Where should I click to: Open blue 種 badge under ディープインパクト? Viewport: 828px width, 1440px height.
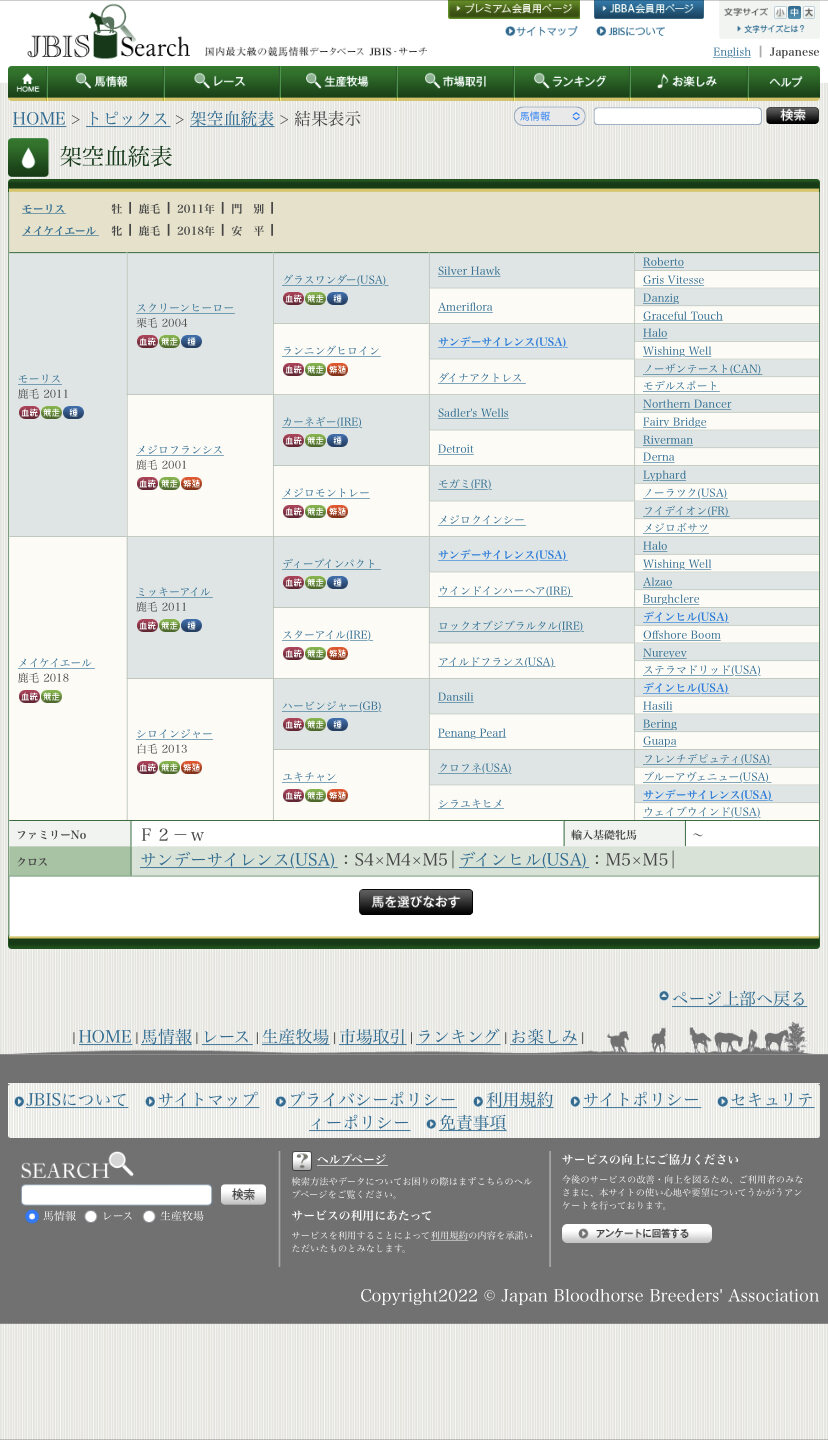[x=338, y=583]
